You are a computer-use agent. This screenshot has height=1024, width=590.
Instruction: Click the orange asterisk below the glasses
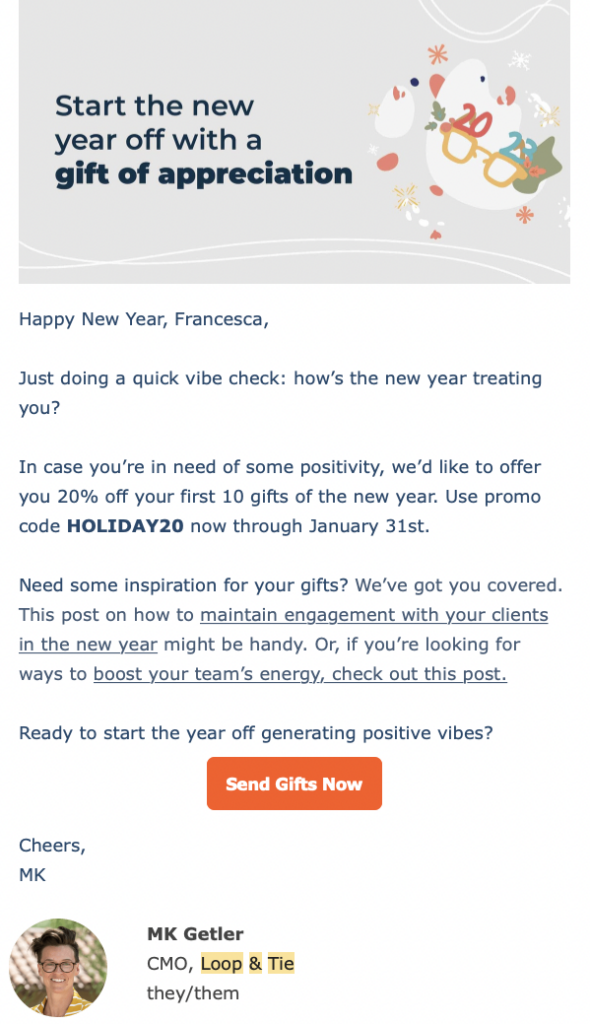tap(524, 214)
